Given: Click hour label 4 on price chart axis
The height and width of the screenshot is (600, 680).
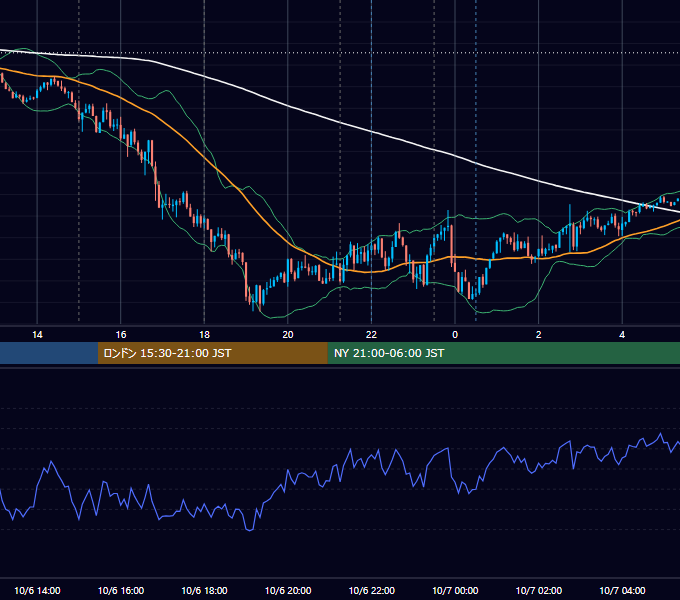Looking at the screenshot, I should [x=622, y=335].
